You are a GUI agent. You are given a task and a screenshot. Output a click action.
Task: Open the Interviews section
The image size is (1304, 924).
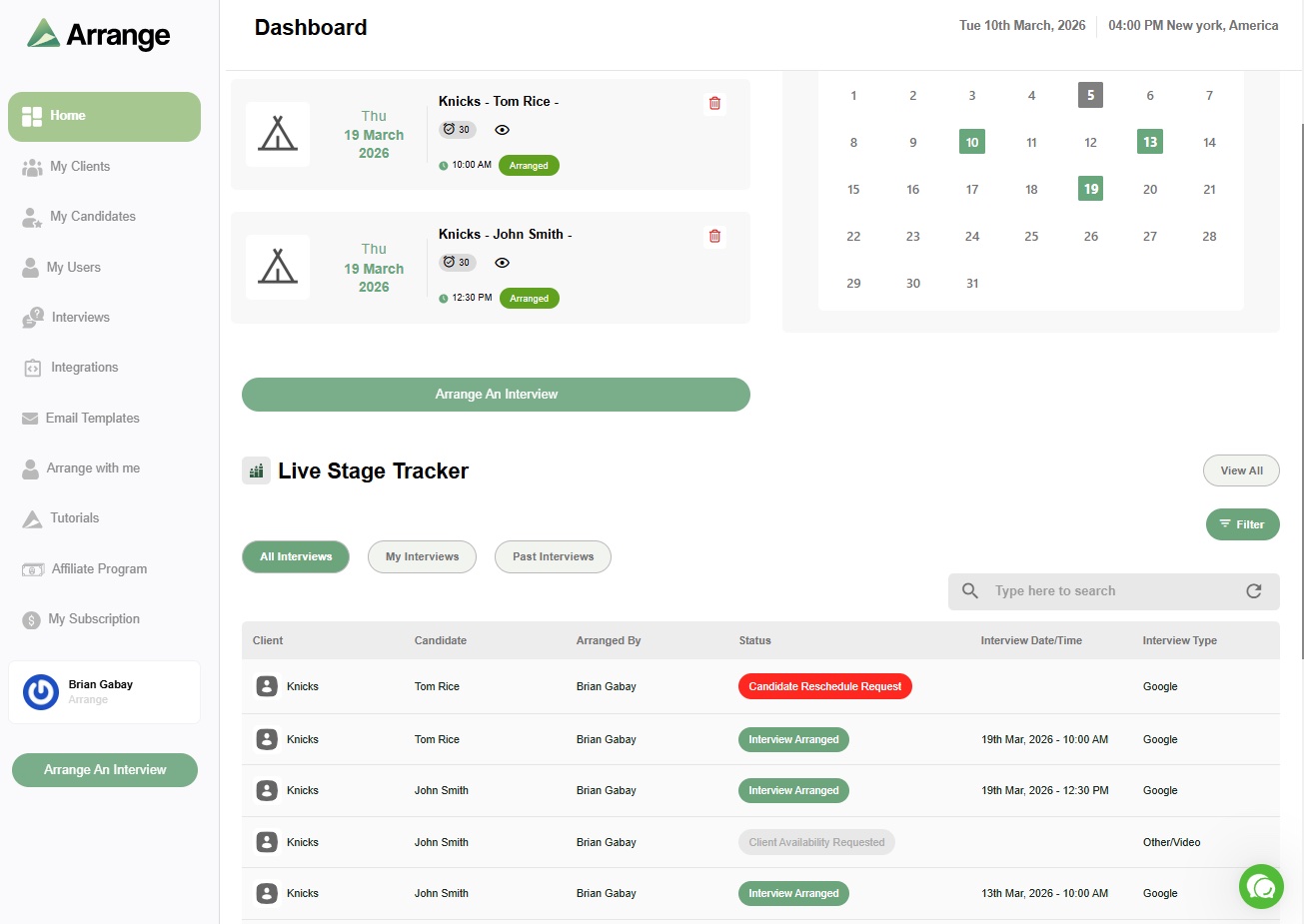[x=80, y=317]
